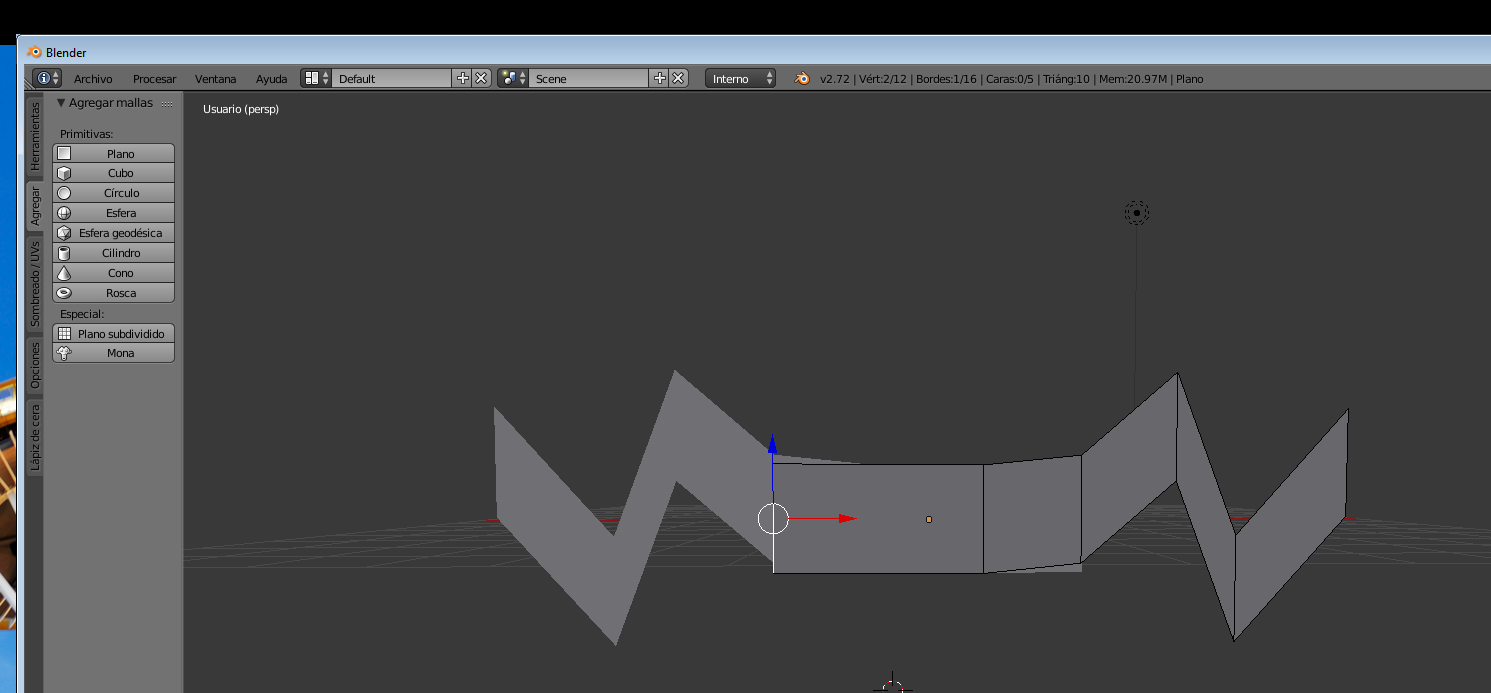Viewport: 1491px width, 693px height.
Task: Add a Rosca torus primitive
Action: (x=113, y=293)
